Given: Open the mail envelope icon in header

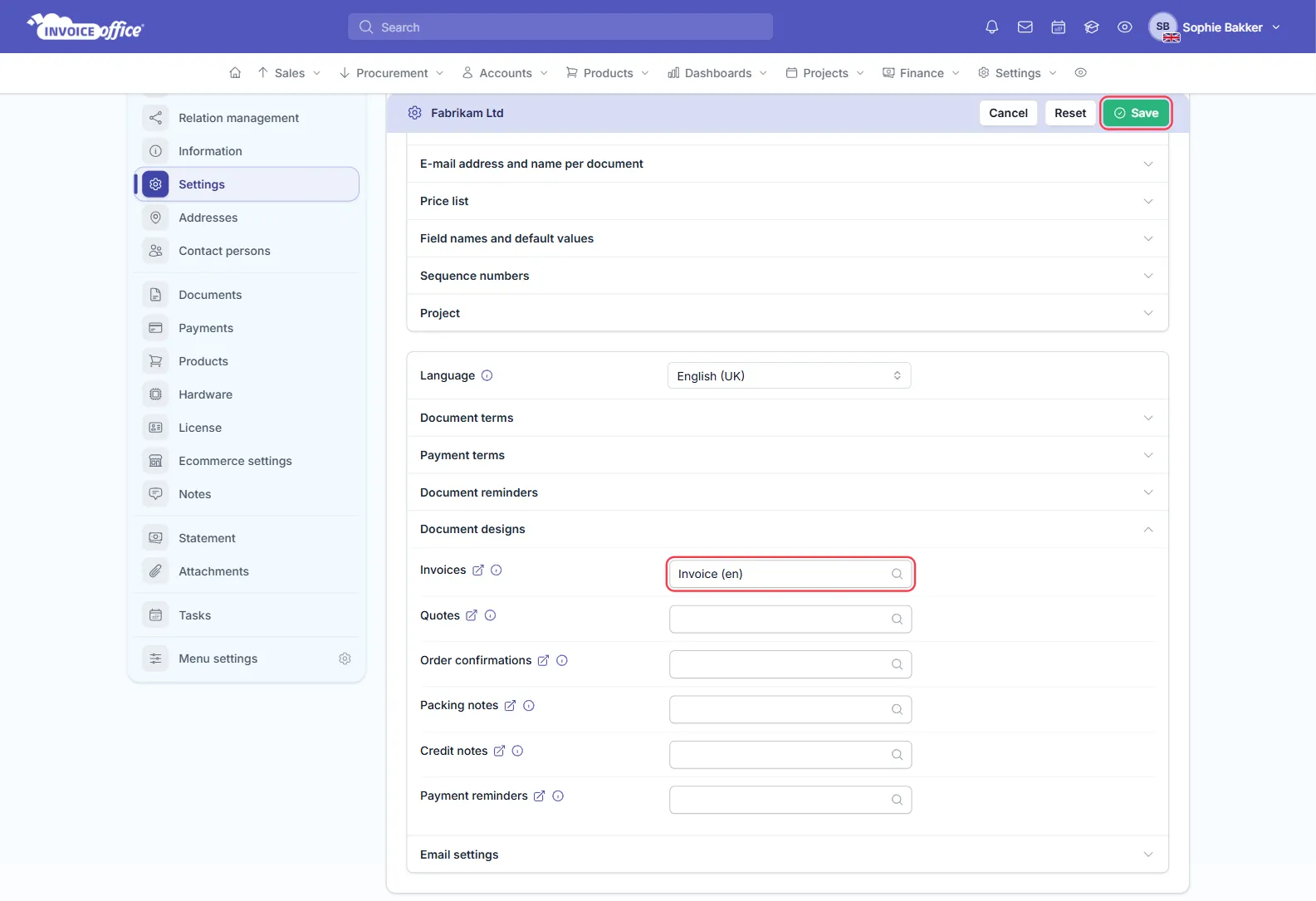Looking at the screenshot, I should (x=1025, y=27).
